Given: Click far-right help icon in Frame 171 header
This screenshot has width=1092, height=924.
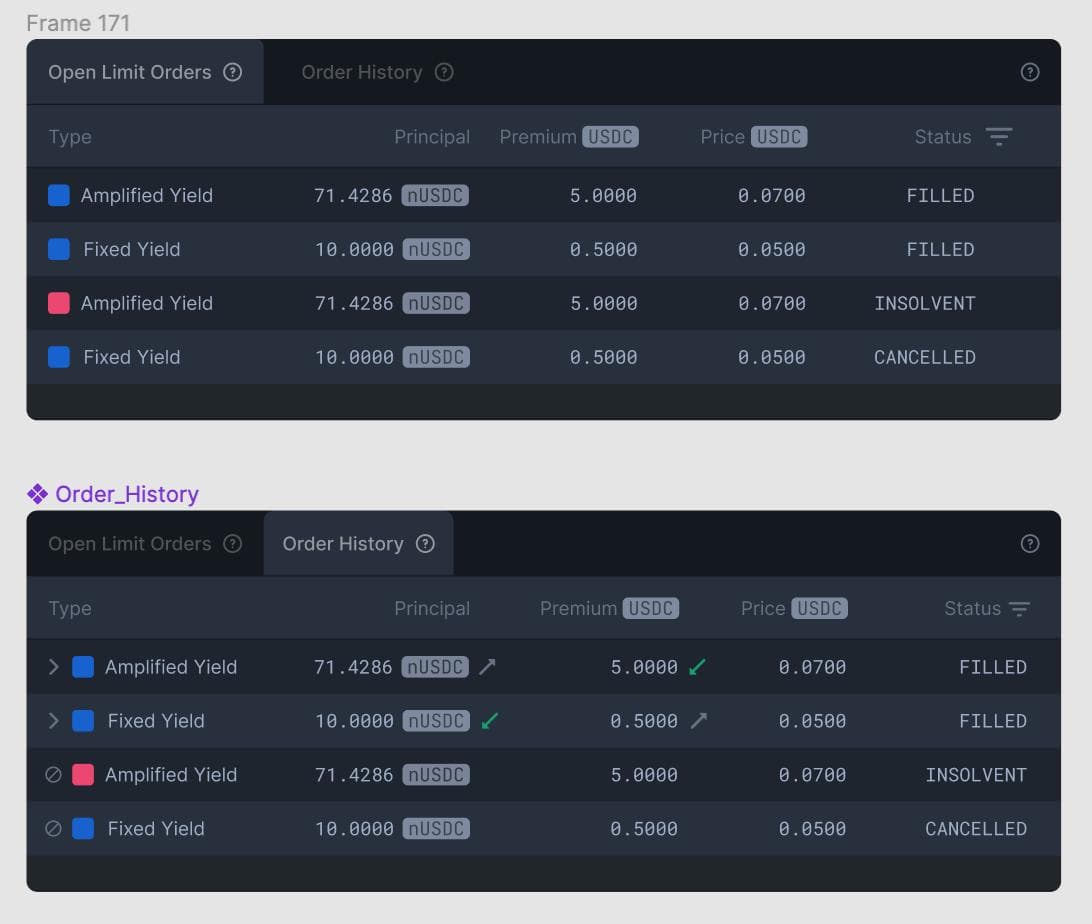Looking at the screenshot, I should tap(1030, 72).
